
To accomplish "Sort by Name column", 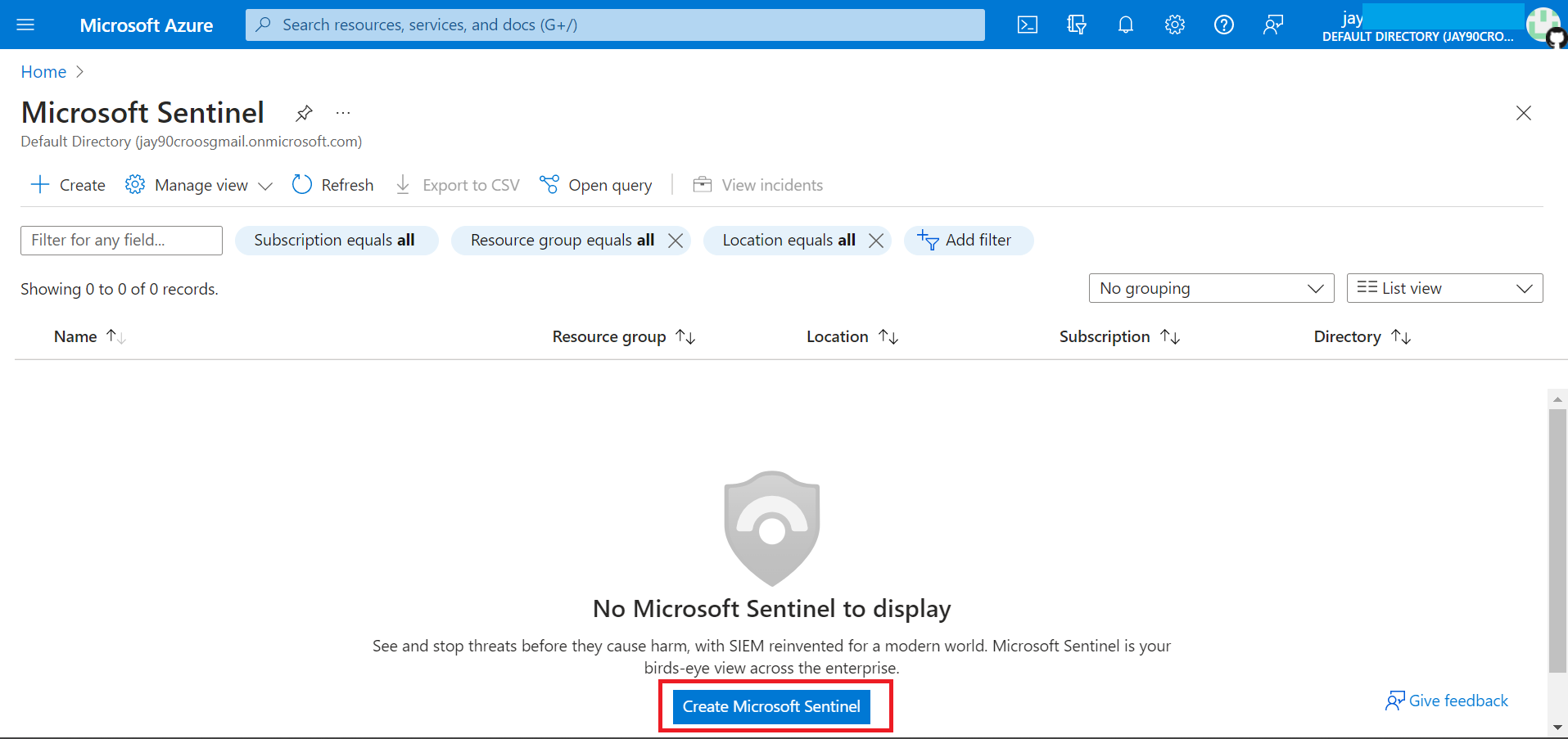I will click(x=90, y=336).
